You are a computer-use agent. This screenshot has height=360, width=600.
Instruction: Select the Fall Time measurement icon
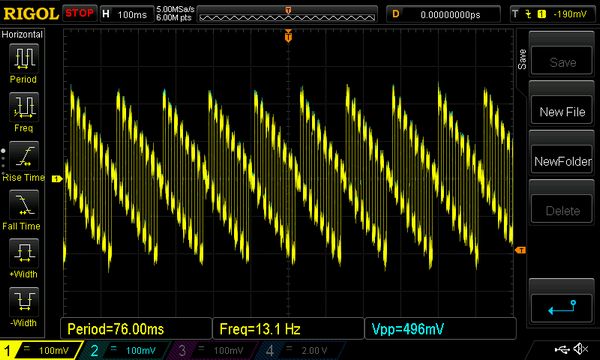[x=24, y=205]
